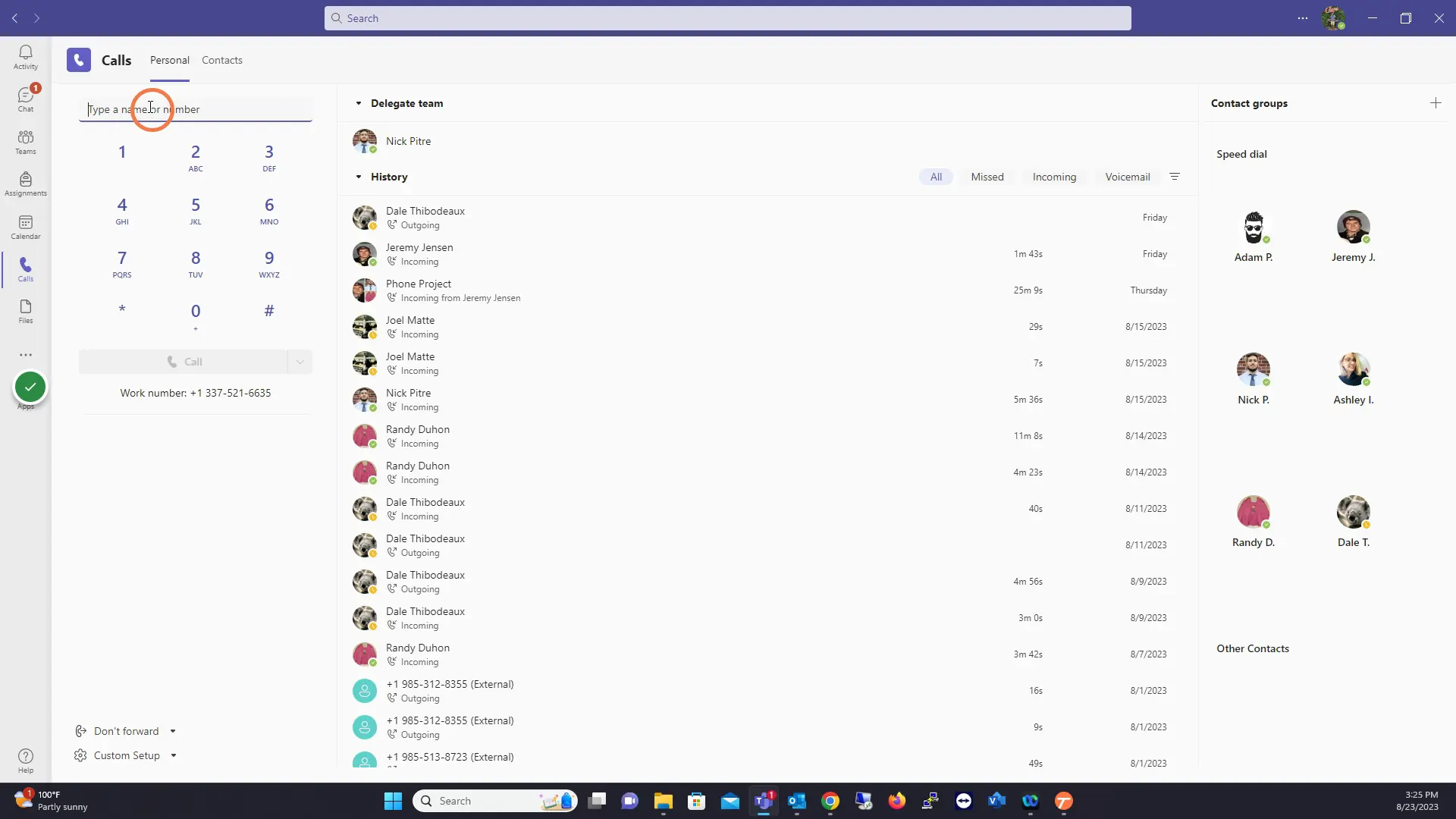This screenshot has width=1456, height=819.
Task: Click the name or number input field
Action: pyautogui.click(x=196, y=109)
